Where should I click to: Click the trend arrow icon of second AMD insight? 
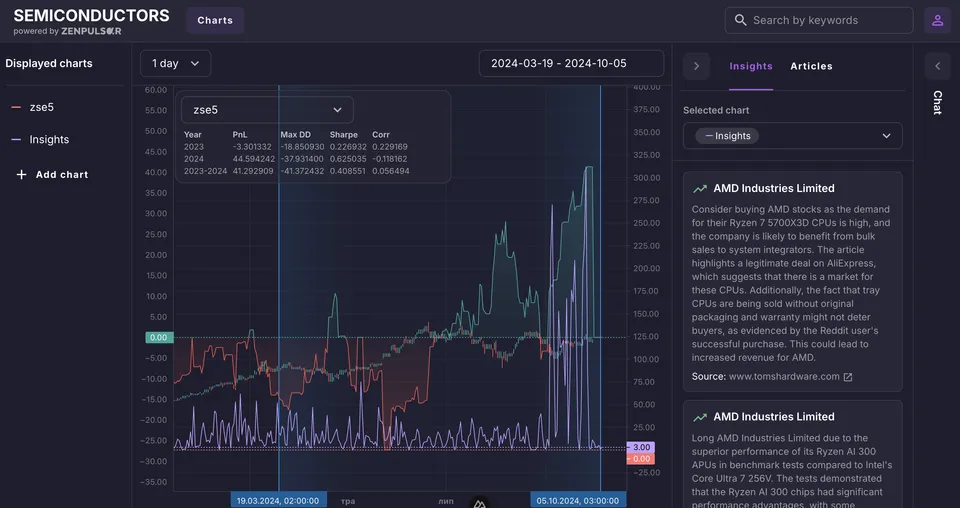(x=700, y=417)
